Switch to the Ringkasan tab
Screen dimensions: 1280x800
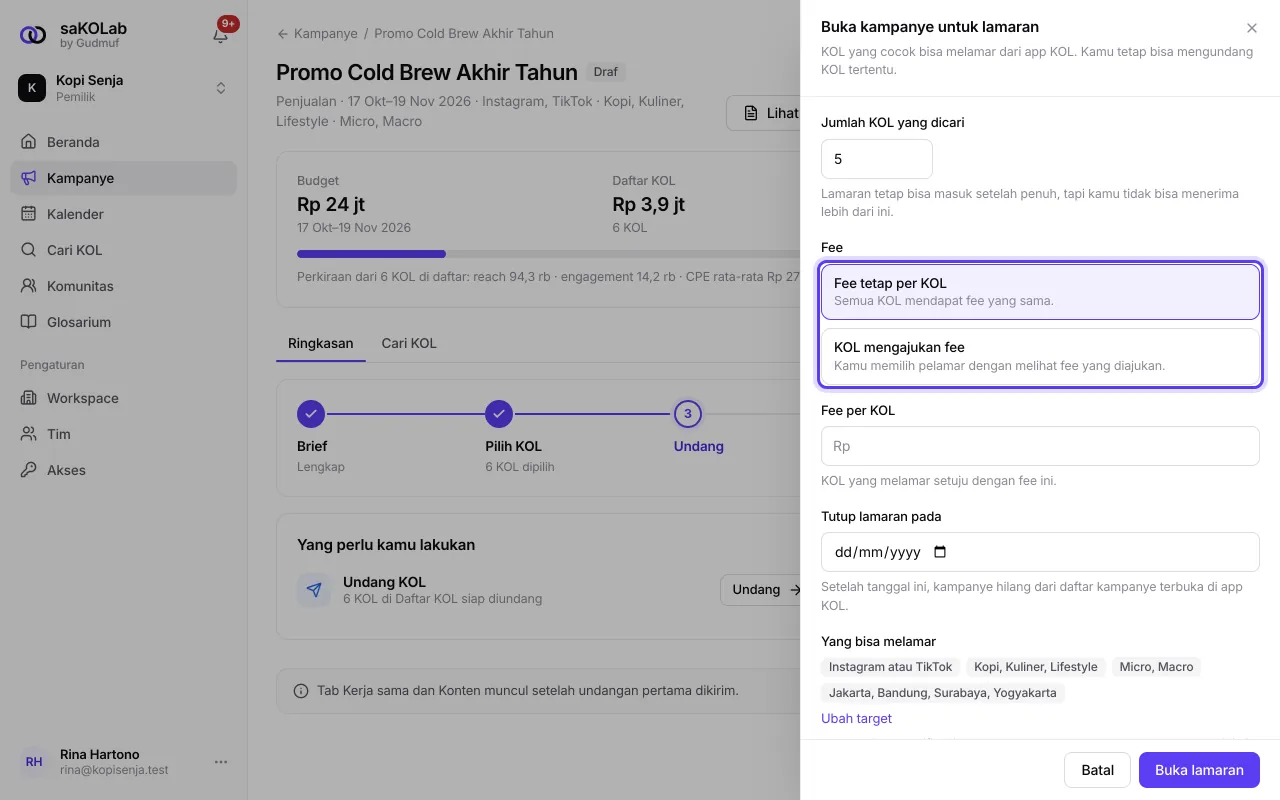click(321, 343)
